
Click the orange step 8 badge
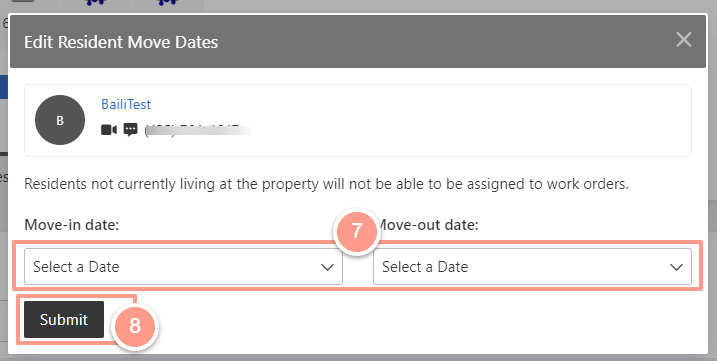point(134,326)
